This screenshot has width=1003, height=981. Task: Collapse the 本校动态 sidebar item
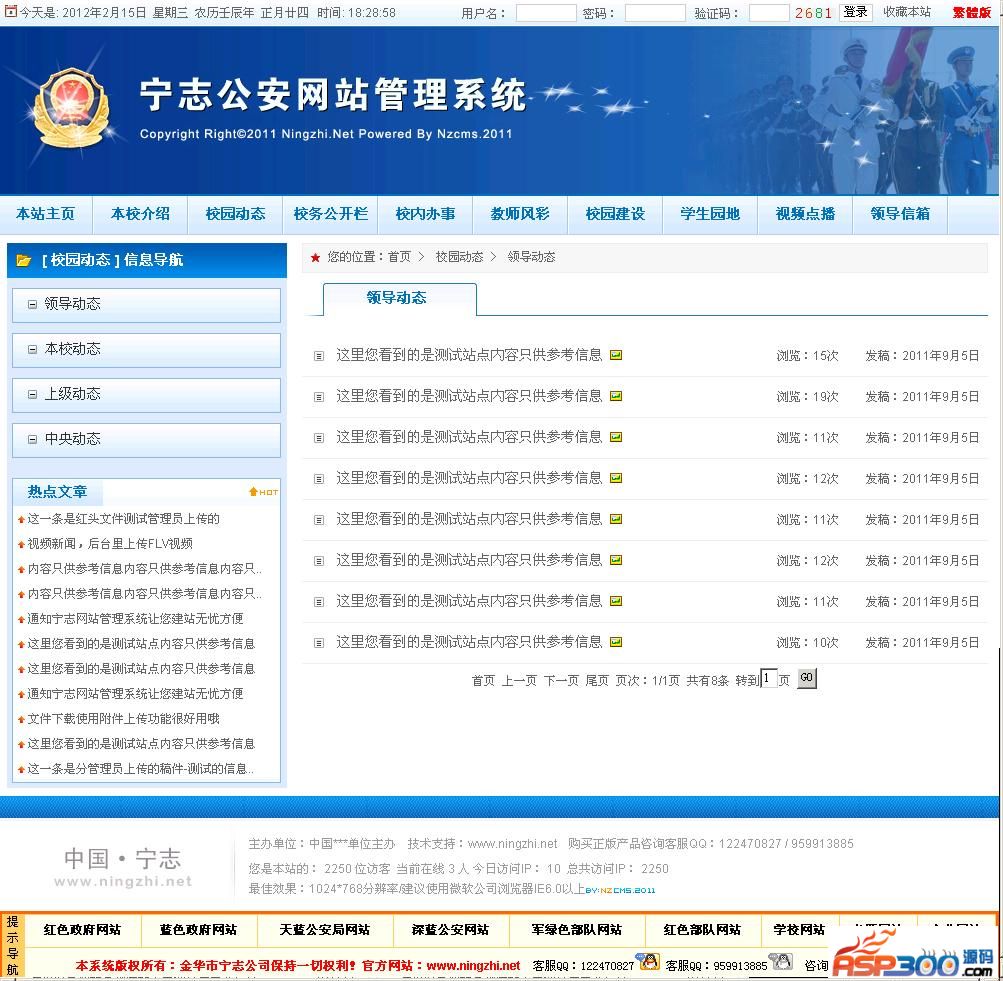[33, 350]
